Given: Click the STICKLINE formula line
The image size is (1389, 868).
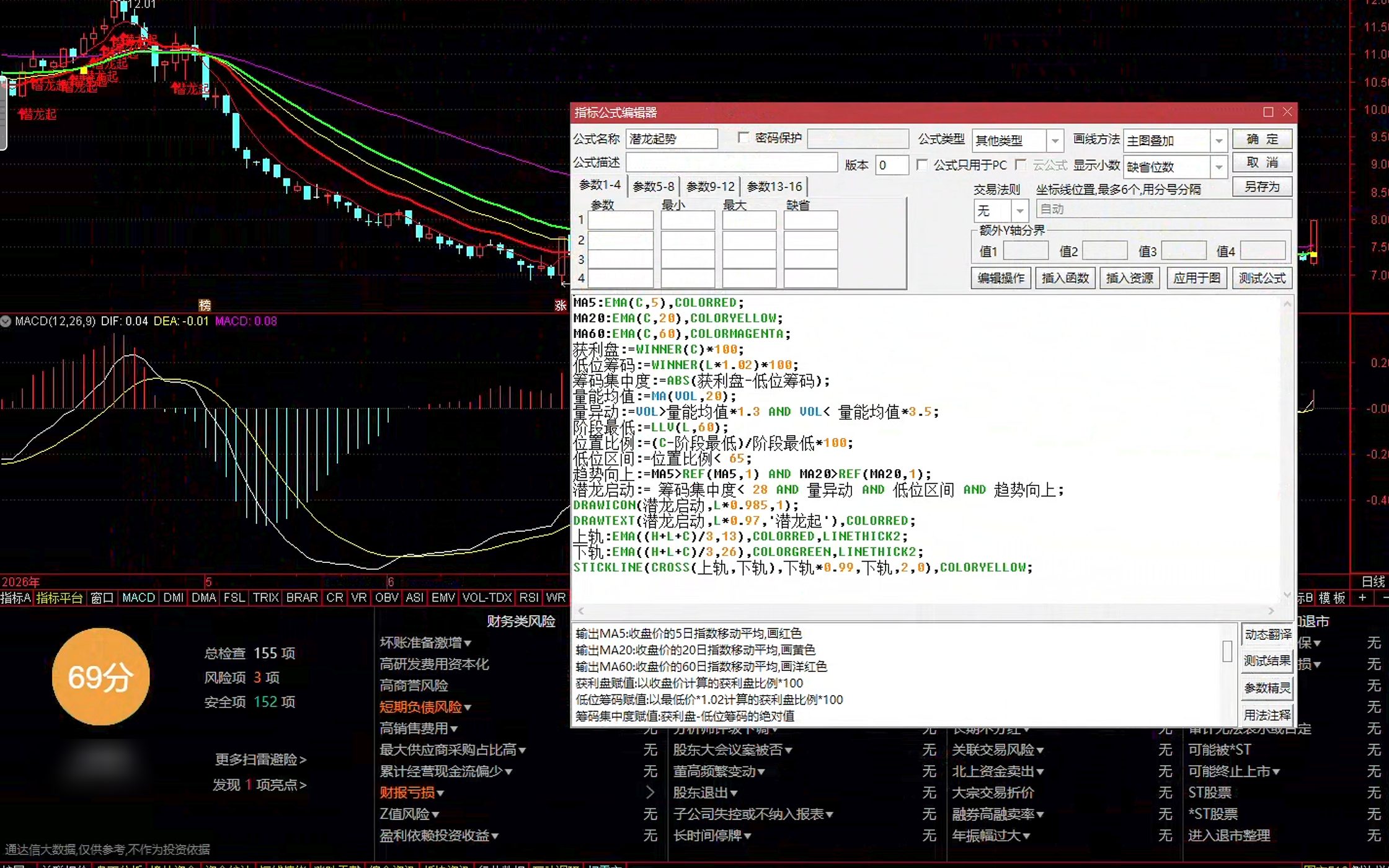Looking at the screenshot, I should (802, 567).
